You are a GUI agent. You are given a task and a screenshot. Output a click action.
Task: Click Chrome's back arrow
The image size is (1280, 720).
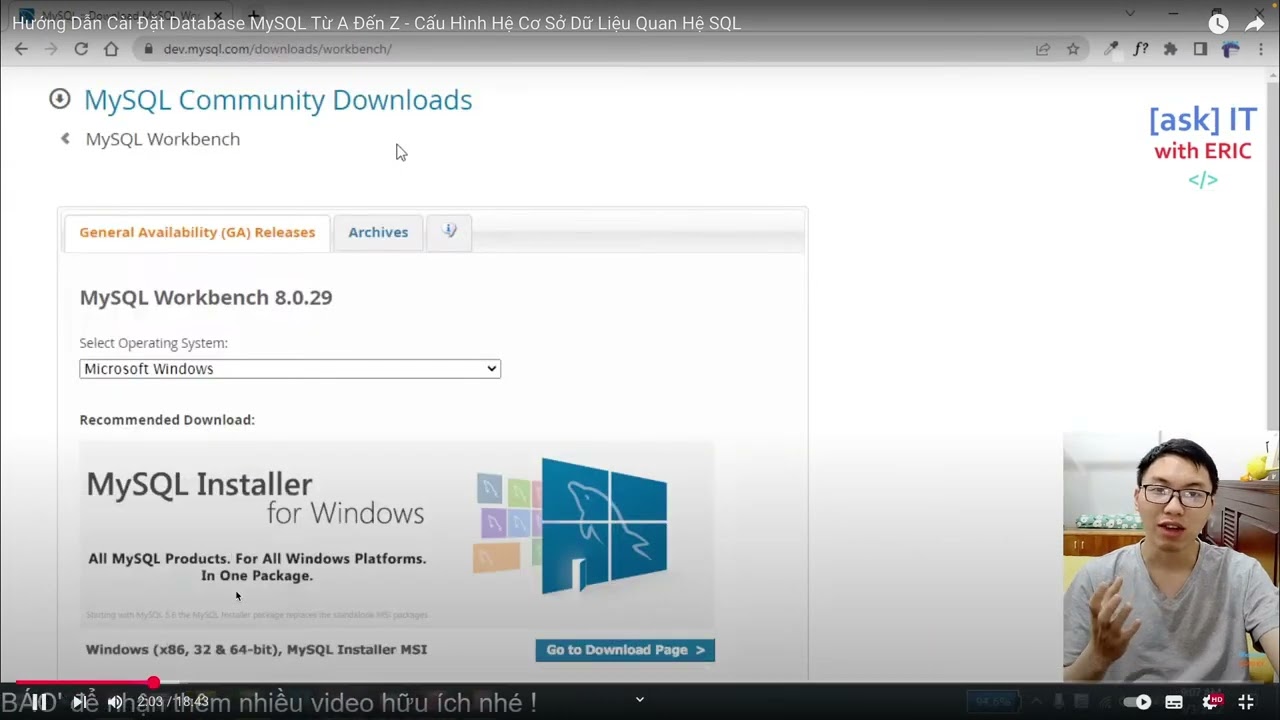(21, 48)
